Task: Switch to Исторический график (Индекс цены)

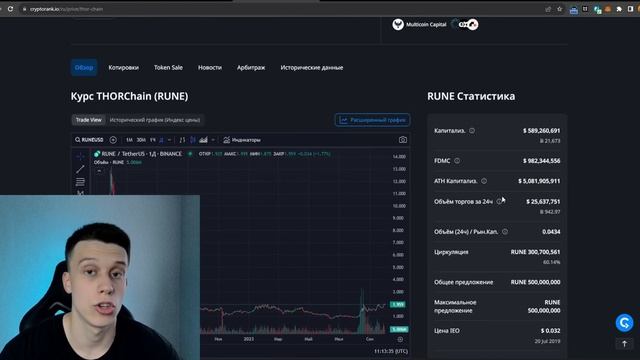Action: click(x=155, y=120)
